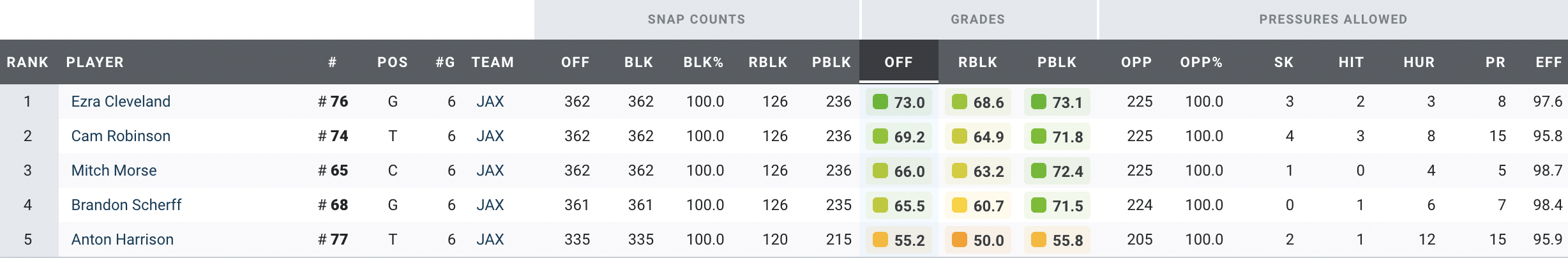
Task: Sort table by the RANK column header
Action: coord(27,63)
